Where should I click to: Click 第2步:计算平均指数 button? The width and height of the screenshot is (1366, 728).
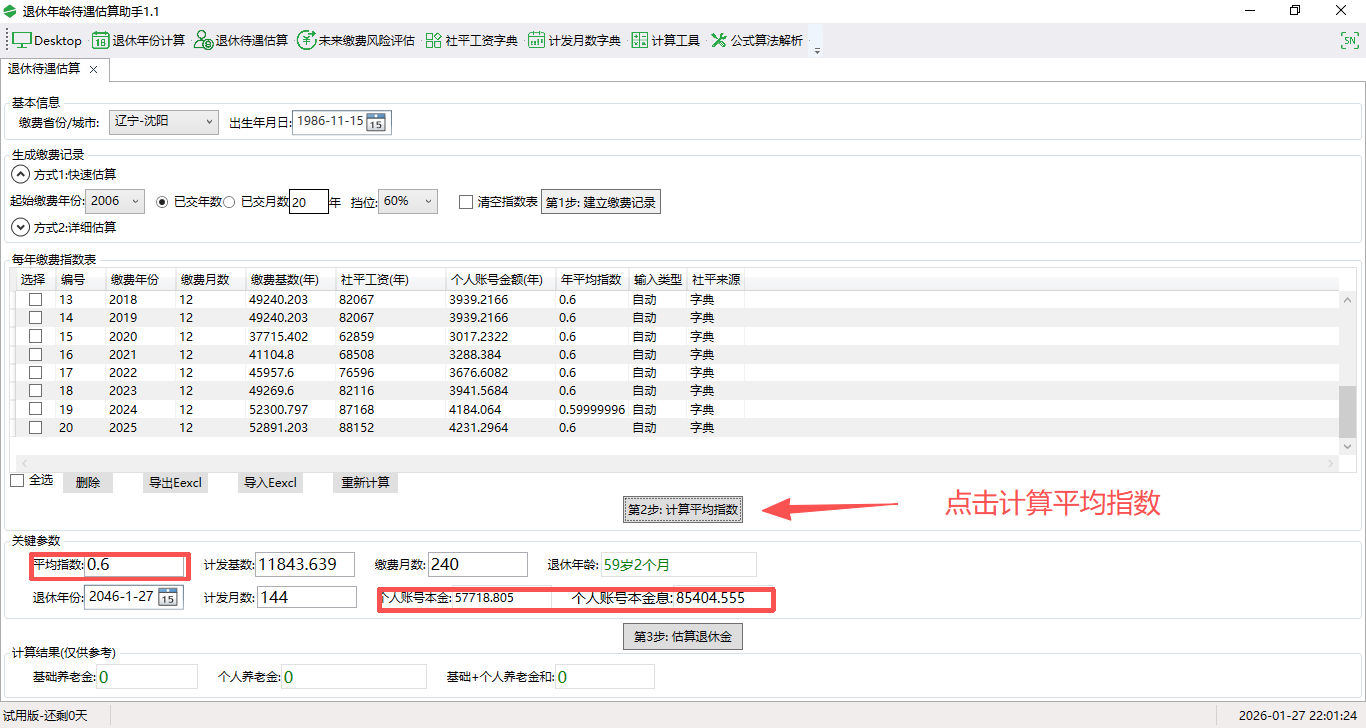click(x=683, y=509)
